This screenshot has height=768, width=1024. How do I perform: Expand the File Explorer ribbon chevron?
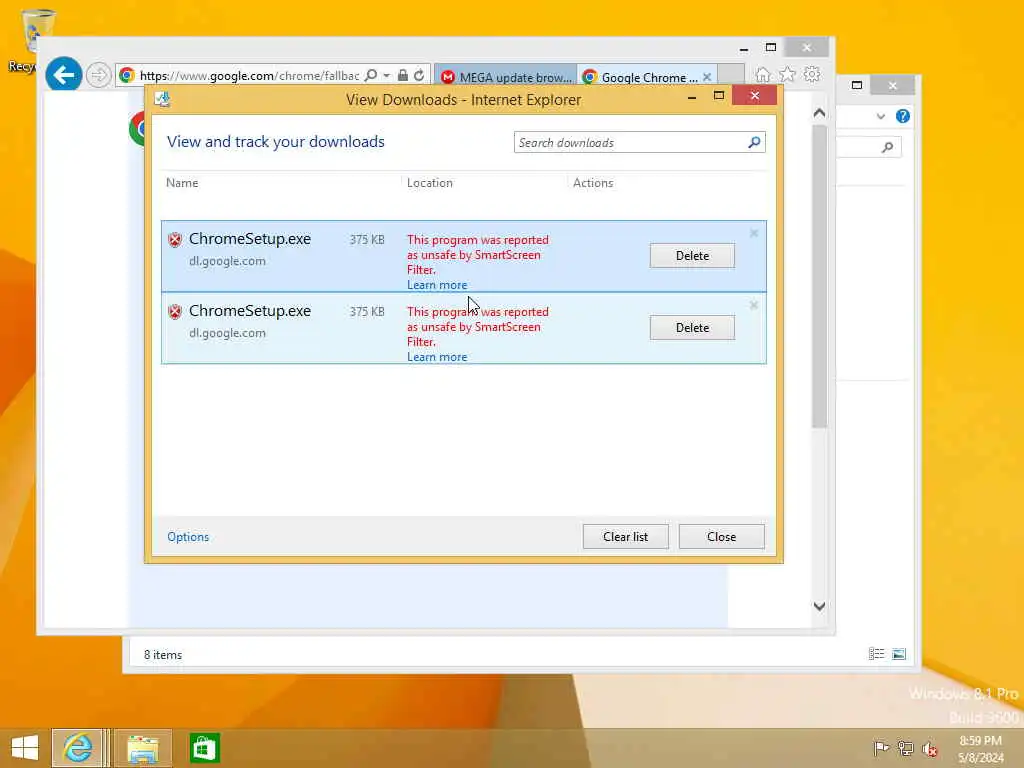tap(880, 117)
